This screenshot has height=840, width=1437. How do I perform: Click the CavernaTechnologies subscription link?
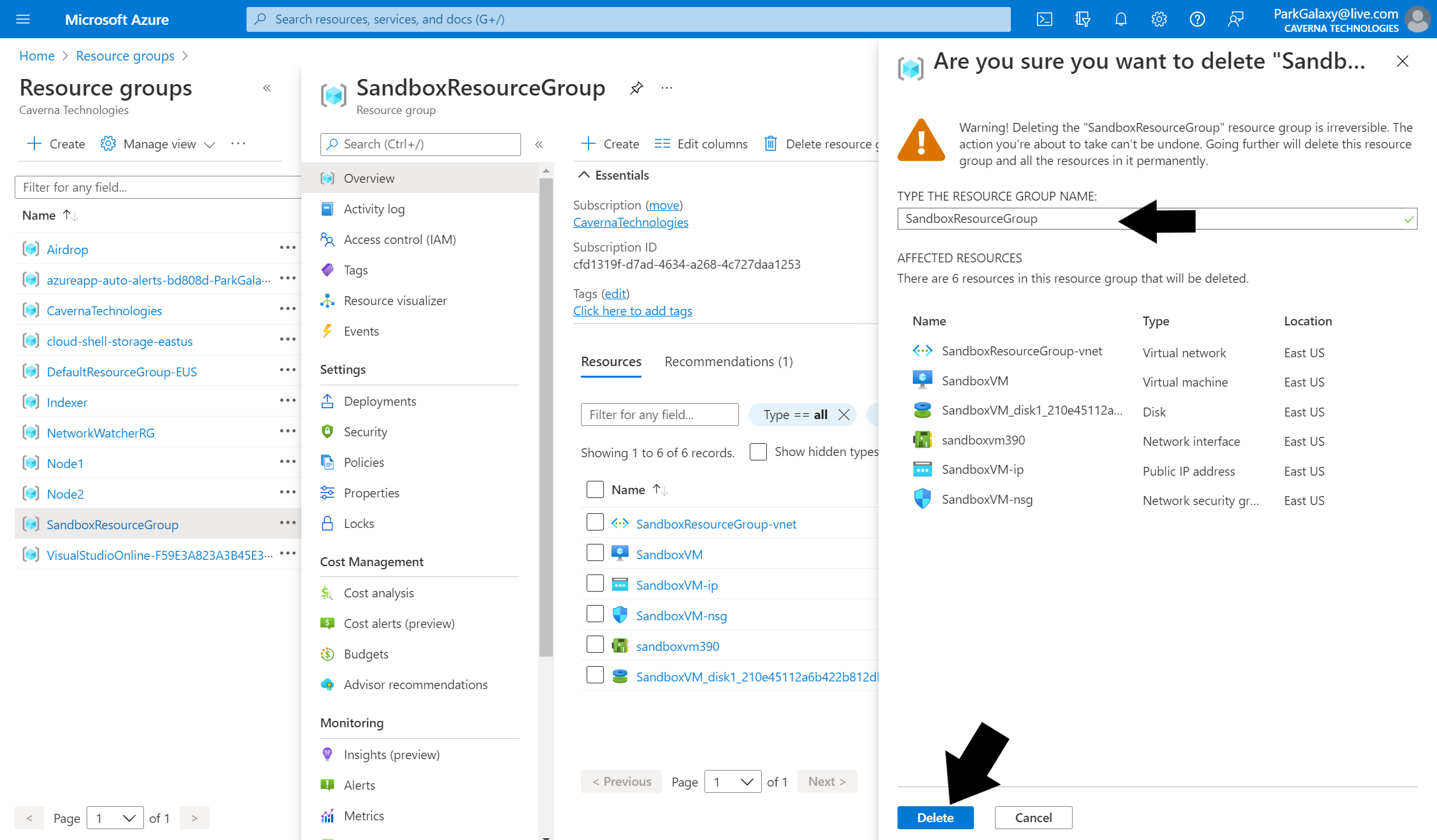point(631,222)
